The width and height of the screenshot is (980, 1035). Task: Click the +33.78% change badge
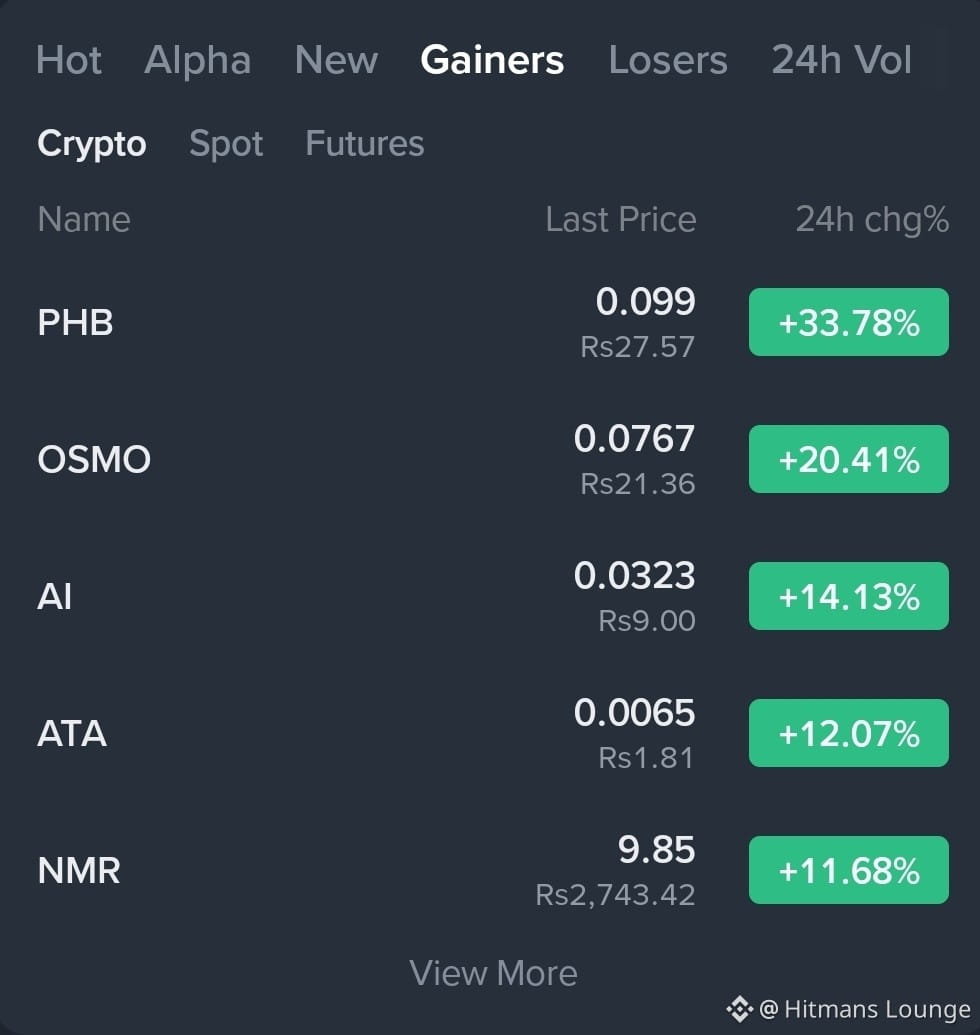click(849, 322)
